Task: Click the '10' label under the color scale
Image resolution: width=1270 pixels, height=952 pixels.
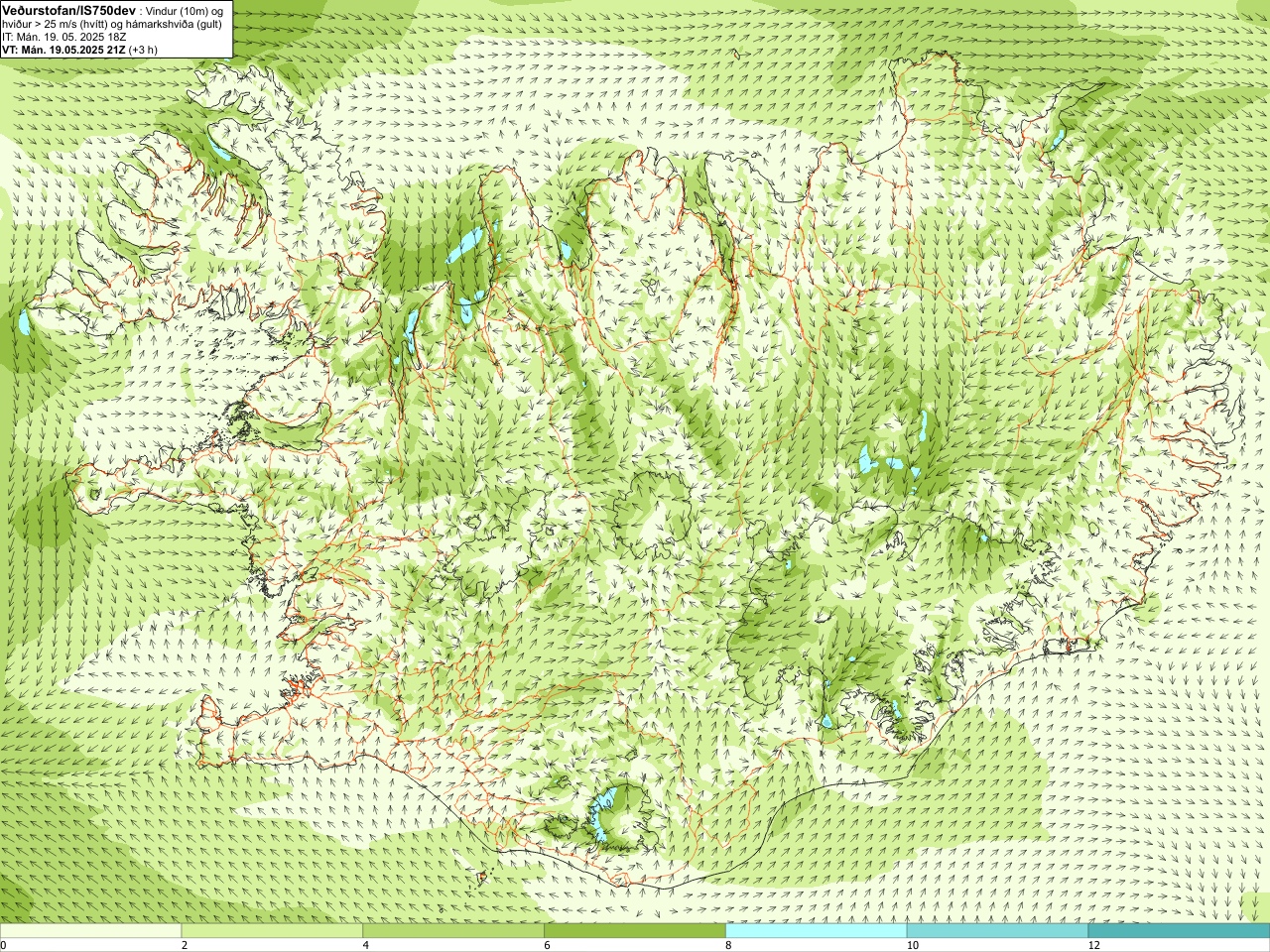Action: [x=912, y=945]
